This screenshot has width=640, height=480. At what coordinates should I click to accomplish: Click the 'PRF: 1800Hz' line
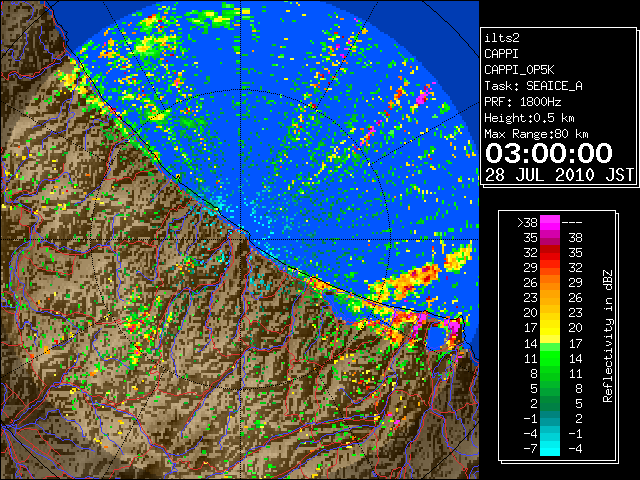tap(523, 102)
